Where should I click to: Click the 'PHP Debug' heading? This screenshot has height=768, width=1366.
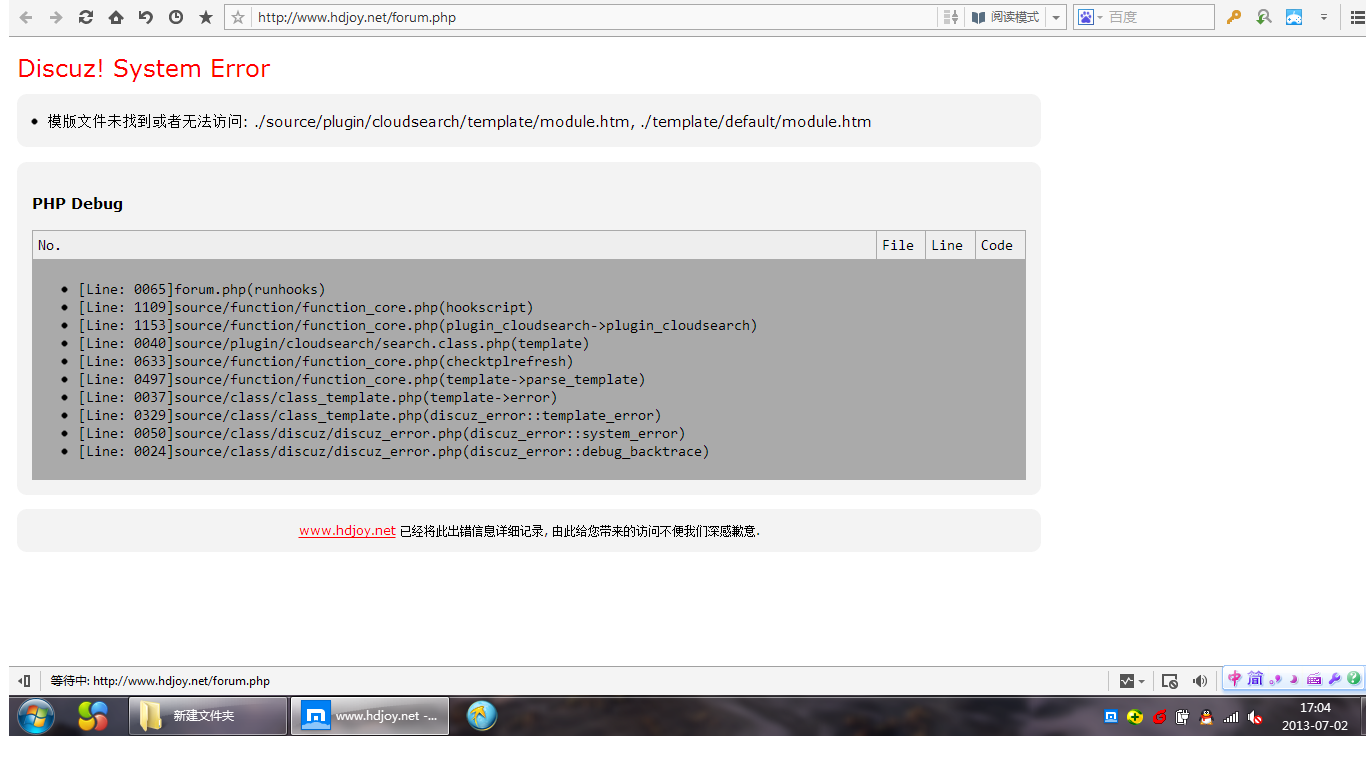(x=78, y=203)
